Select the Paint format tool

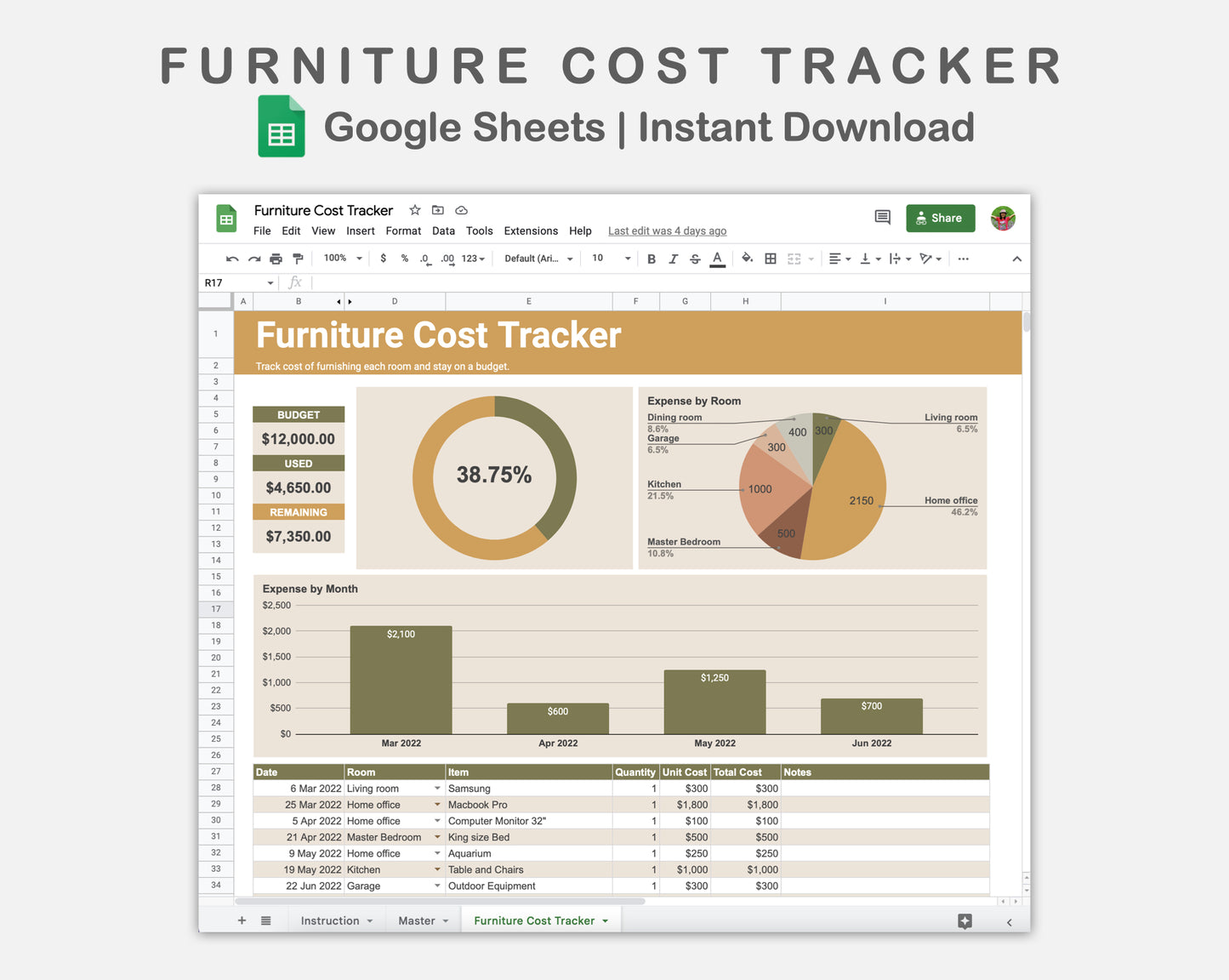click(297, 258)
